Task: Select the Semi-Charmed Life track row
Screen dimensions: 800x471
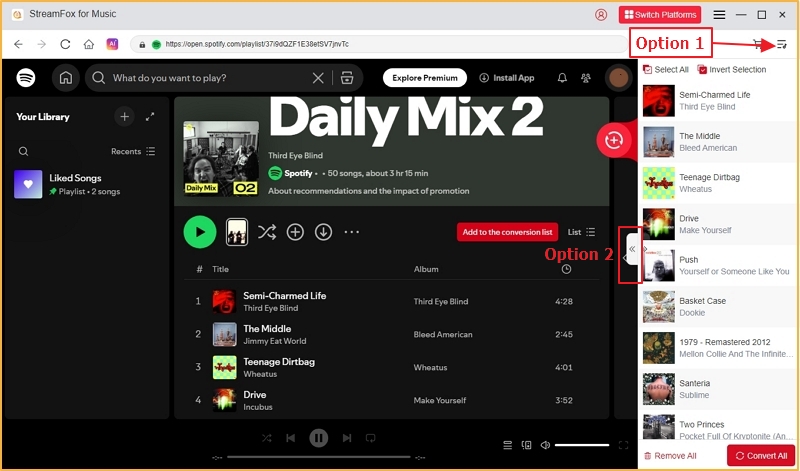Action: point(391,302)
